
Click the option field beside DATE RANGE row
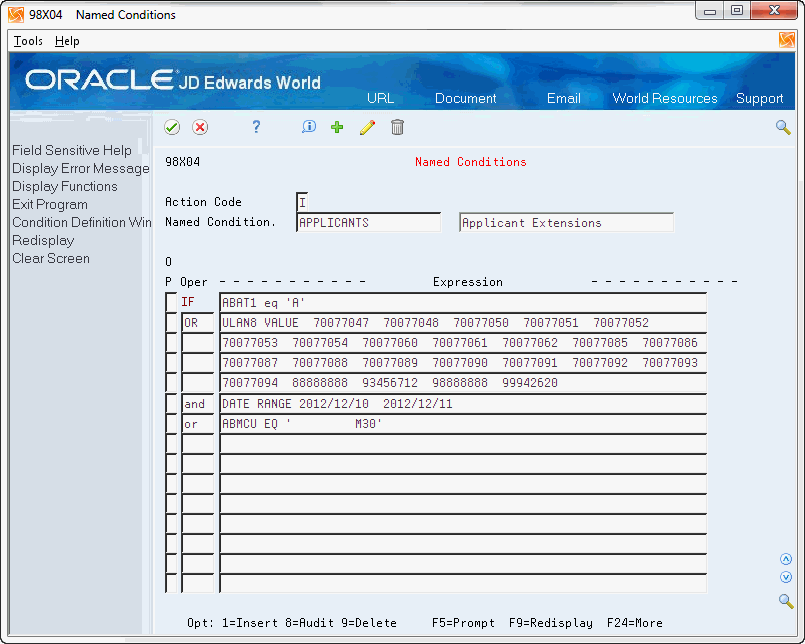[x=171, y=404]
